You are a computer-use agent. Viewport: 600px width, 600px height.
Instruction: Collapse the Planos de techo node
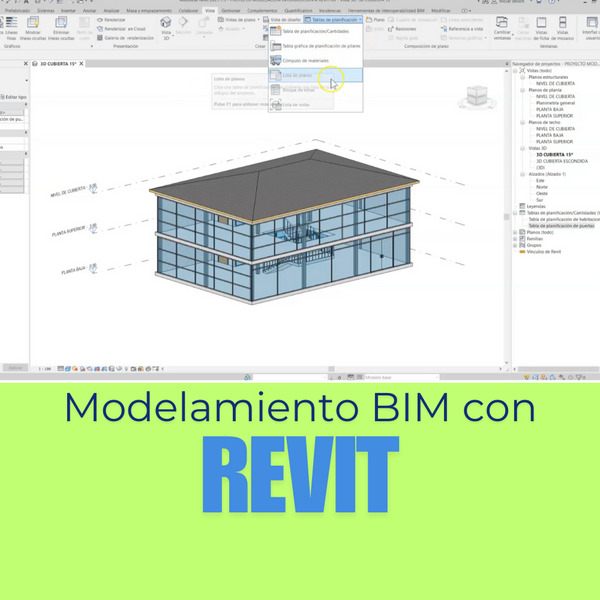pos(522,122)
